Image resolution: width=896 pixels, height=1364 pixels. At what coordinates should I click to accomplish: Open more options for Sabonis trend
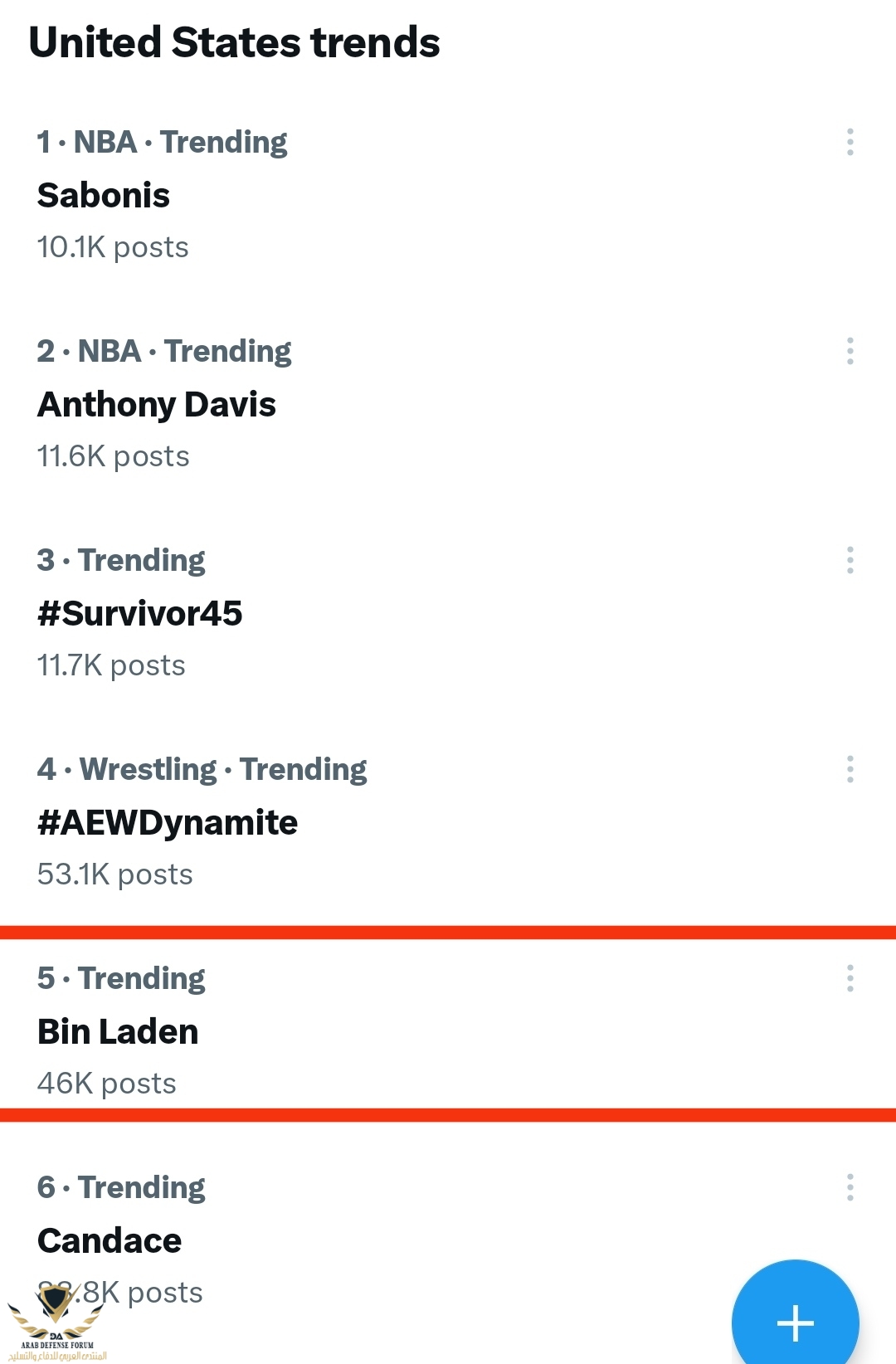tap(850, 142)
